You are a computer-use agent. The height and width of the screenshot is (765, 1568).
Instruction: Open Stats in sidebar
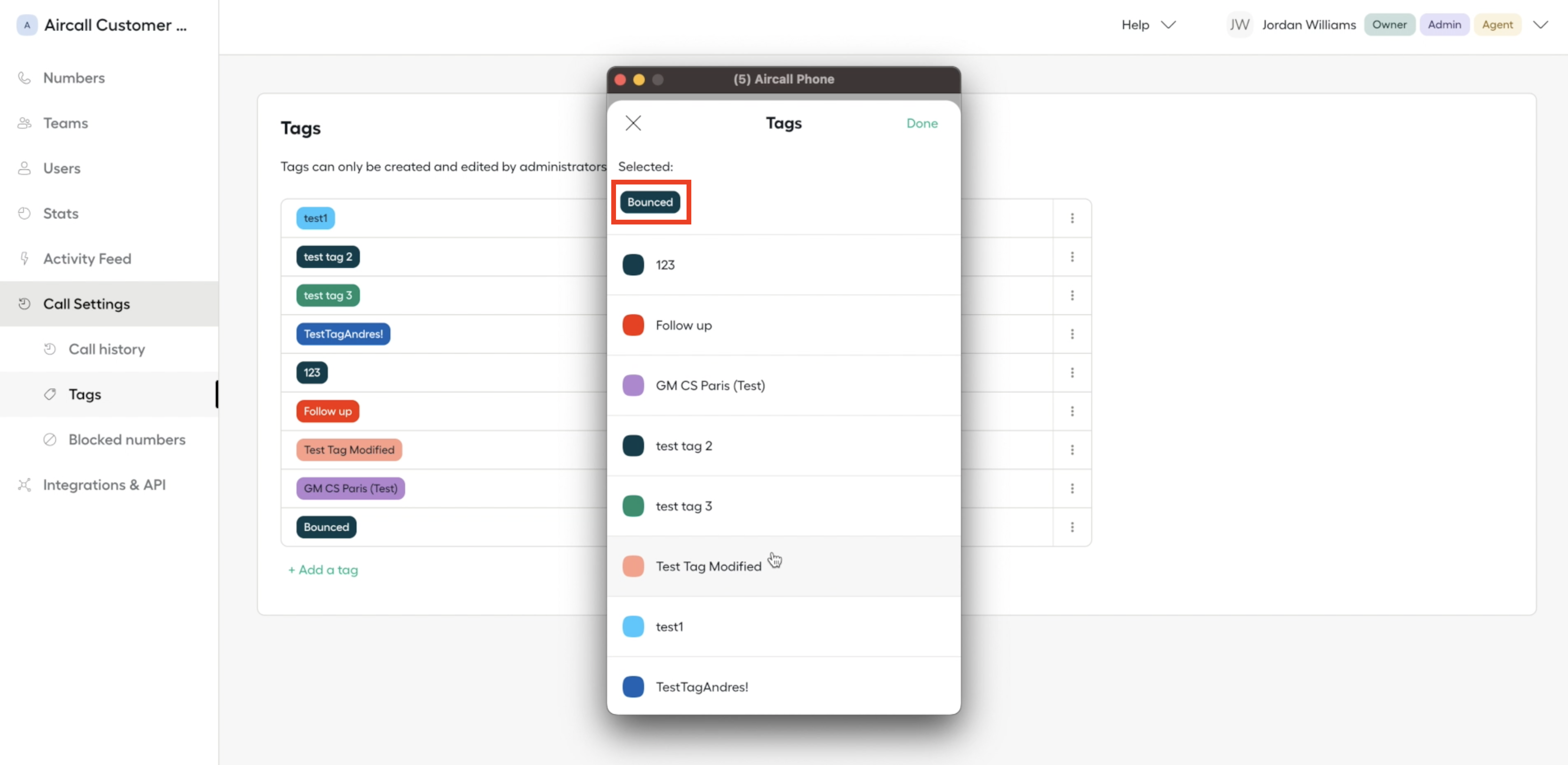coord(61,214)
